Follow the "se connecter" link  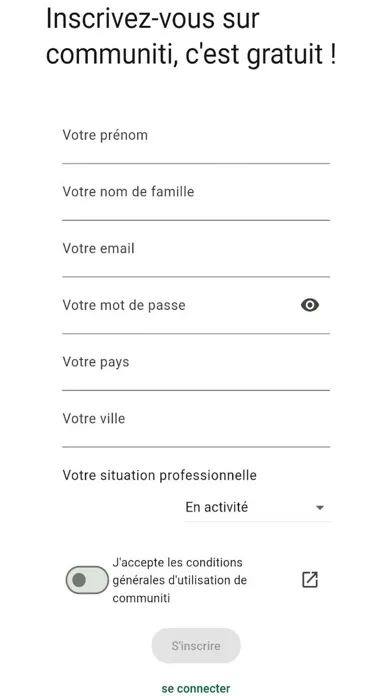(196, 688)
